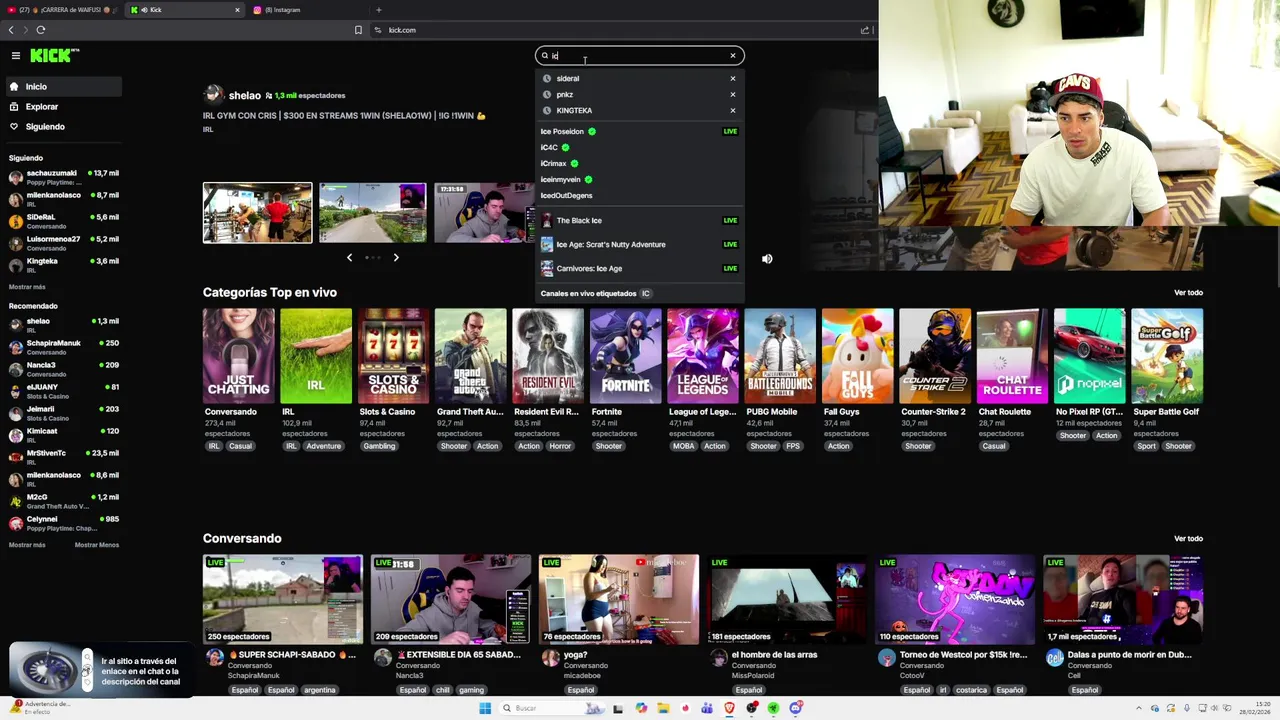Go to Inicio in sidebar

pyautogui.click(x=62, y=87)
